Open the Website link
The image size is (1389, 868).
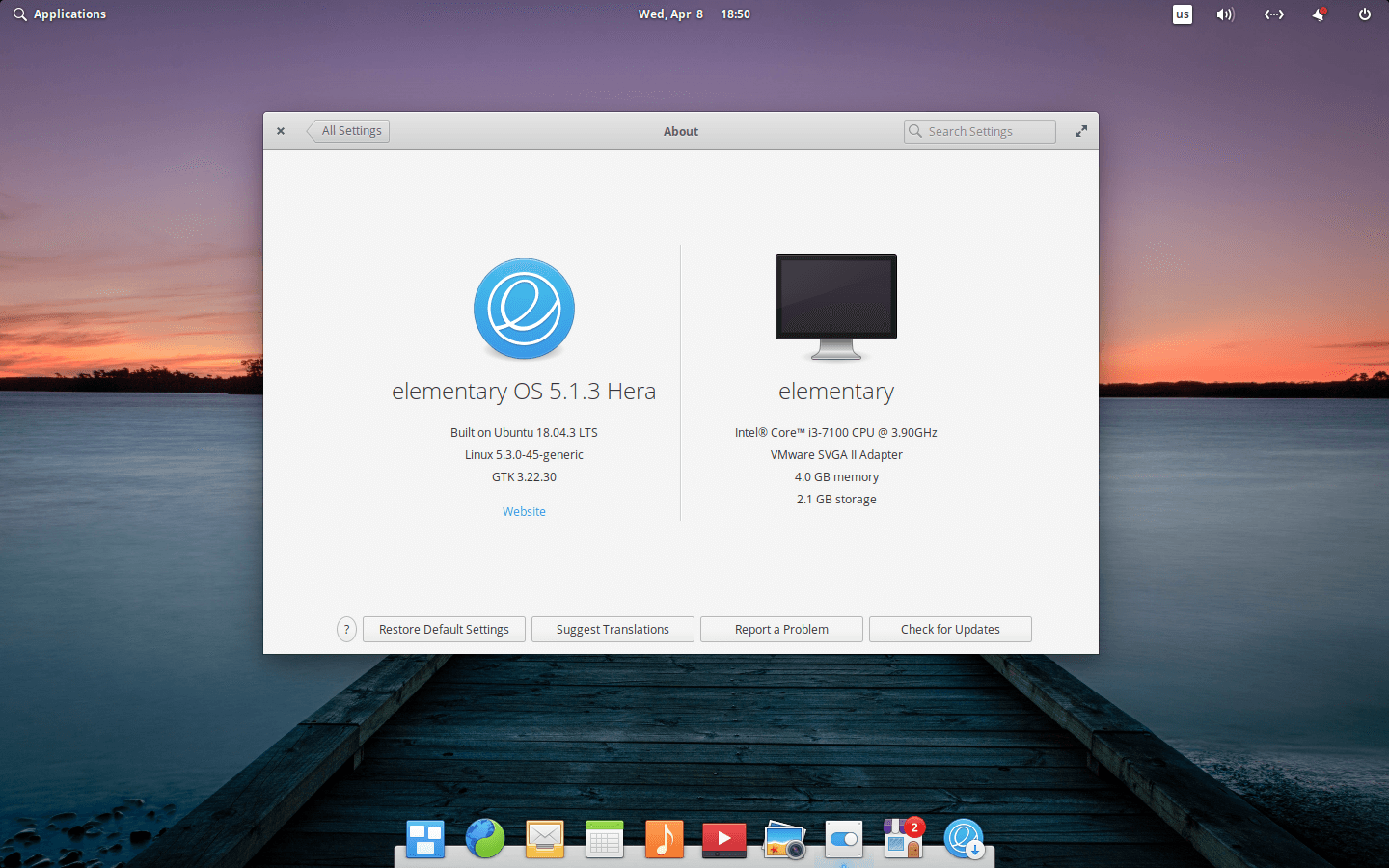pyautogui.click(x=524, y=512)
